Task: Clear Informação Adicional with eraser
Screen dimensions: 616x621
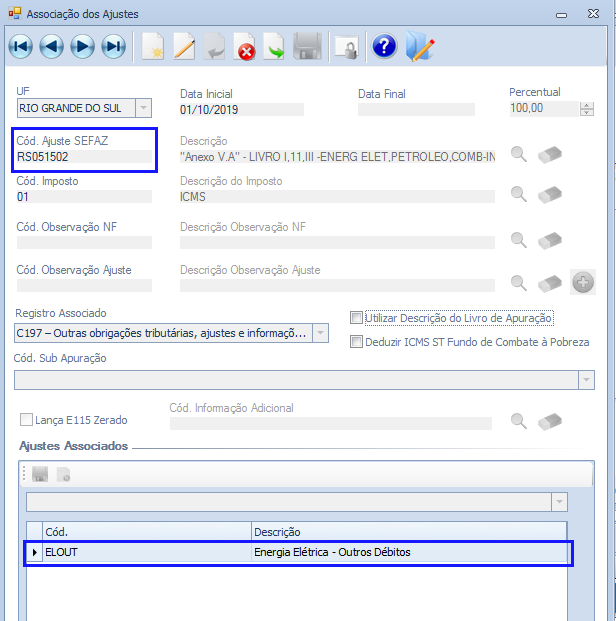Action: [x=550, y=421]
